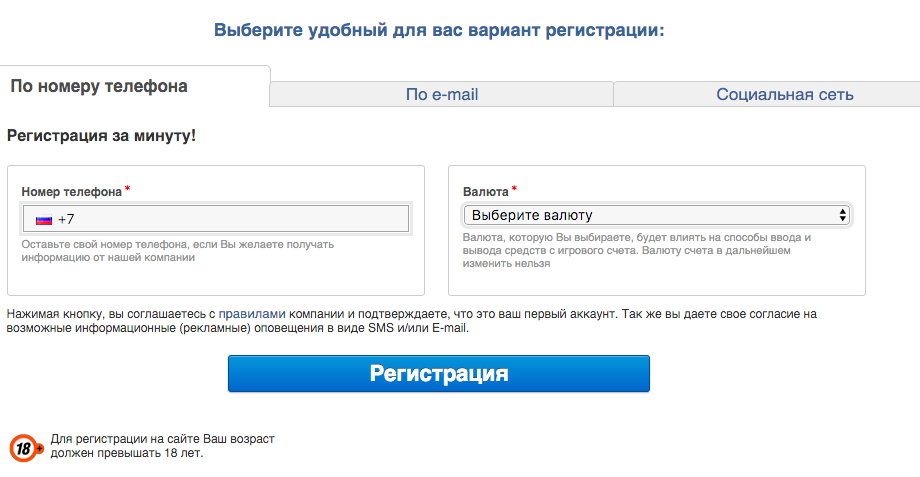Click the "Валюта" field label

coord(485,192)
